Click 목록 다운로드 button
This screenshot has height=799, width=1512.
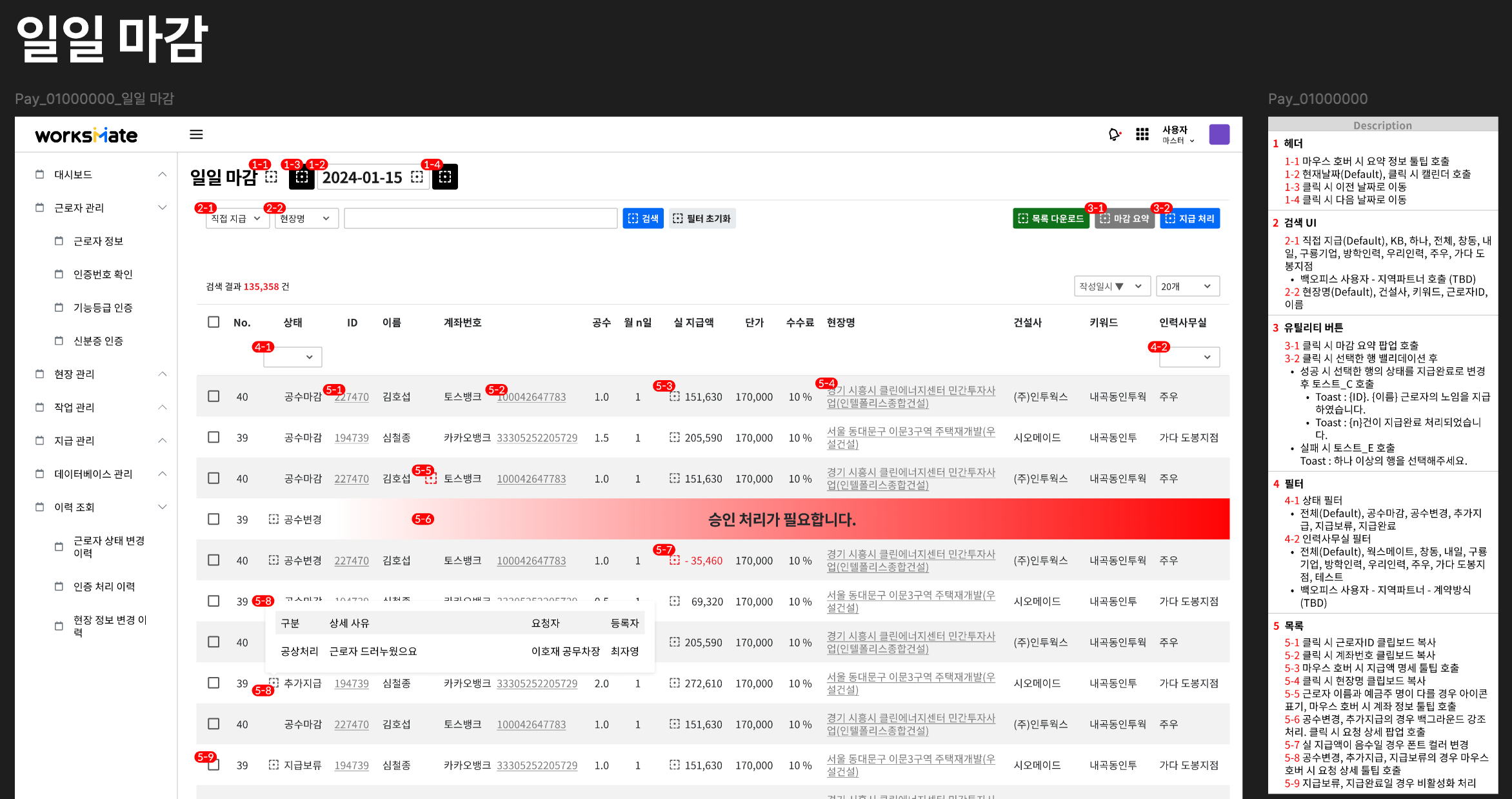tap(1051, 219)
